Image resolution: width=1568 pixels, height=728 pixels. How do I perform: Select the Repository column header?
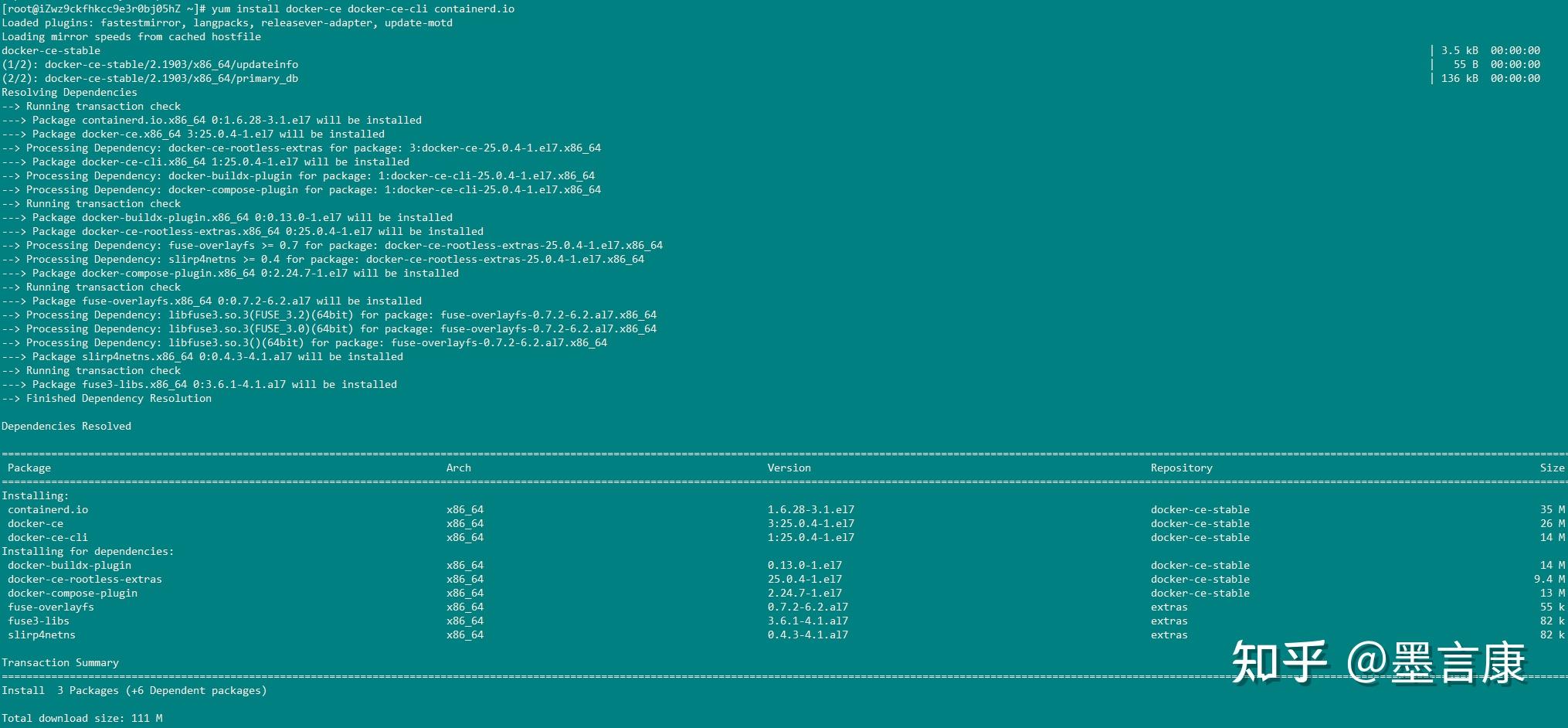click(x=1180, y=468)
